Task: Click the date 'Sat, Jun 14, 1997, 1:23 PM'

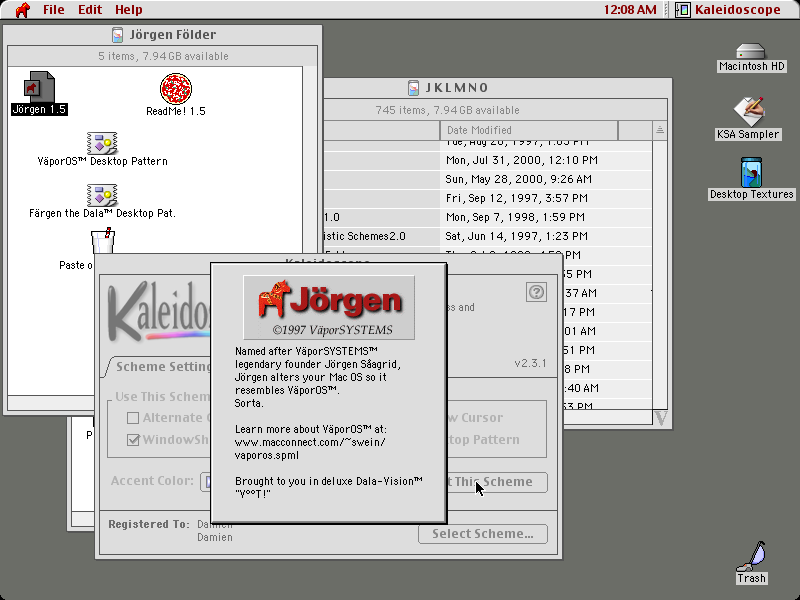Action: tap(516, 236)
